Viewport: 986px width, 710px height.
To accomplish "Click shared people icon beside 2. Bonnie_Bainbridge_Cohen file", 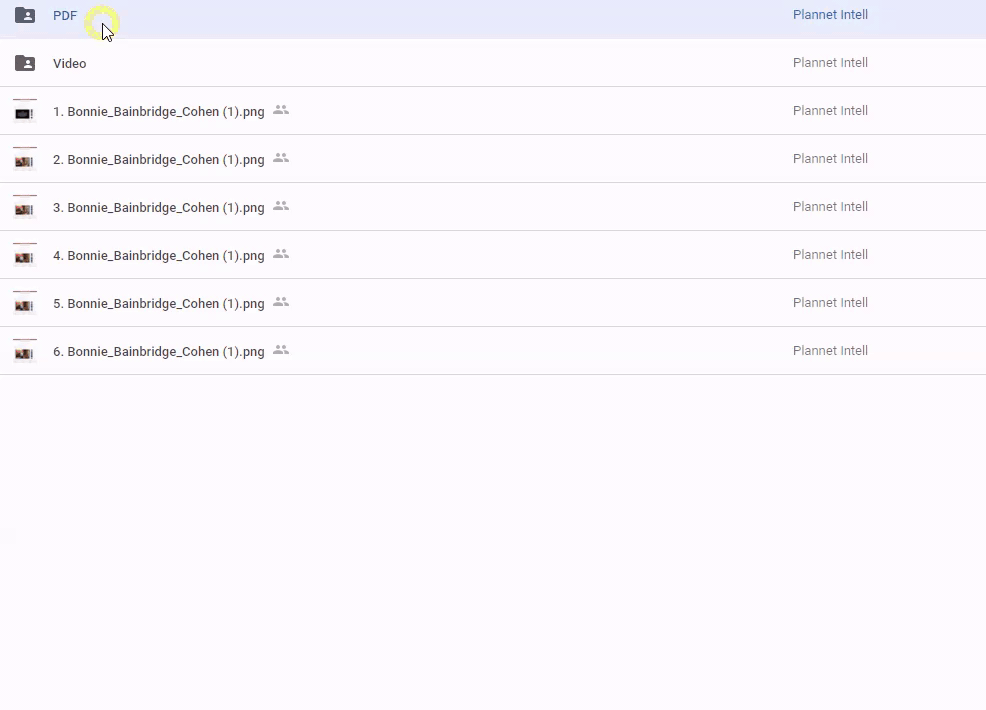I will pyautogui.click(x=281, y=158).
